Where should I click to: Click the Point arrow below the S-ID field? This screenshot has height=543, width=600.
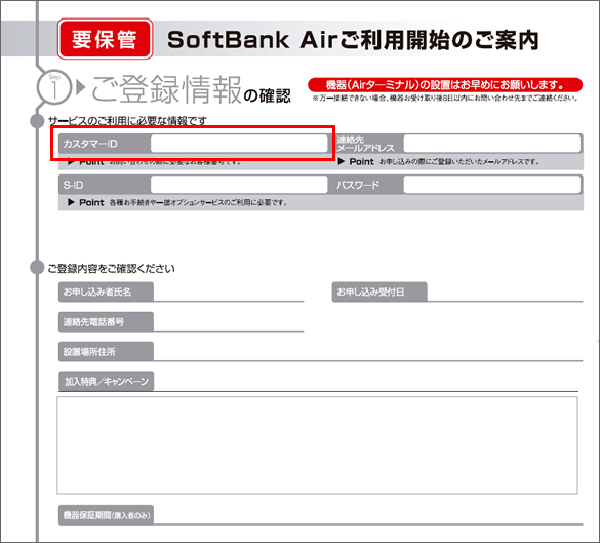pyautogui.click(x=70, y=202)
